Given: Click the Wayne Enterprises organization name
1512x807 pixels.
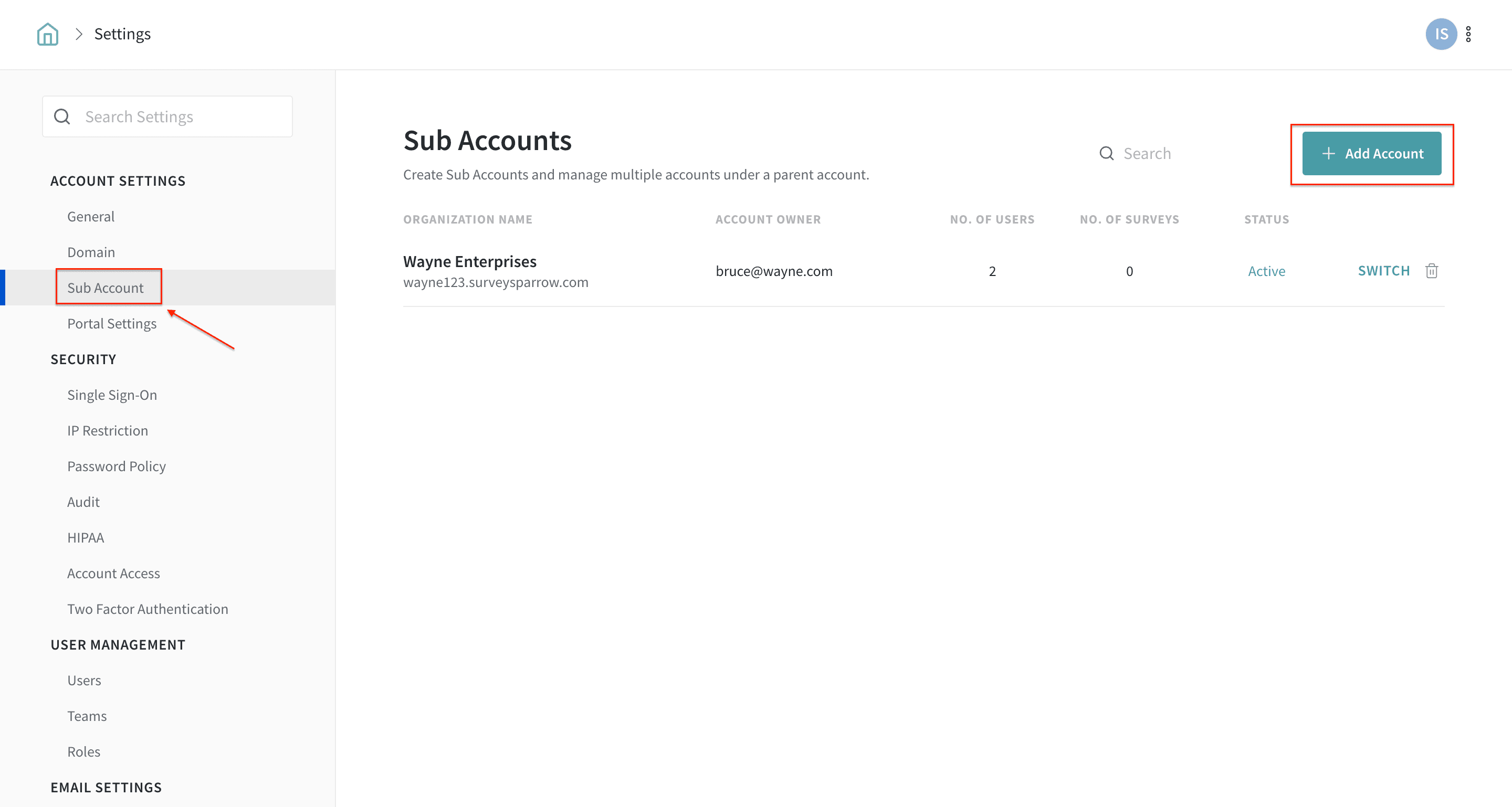Looking at the screenshot, I should coord(469,262).
